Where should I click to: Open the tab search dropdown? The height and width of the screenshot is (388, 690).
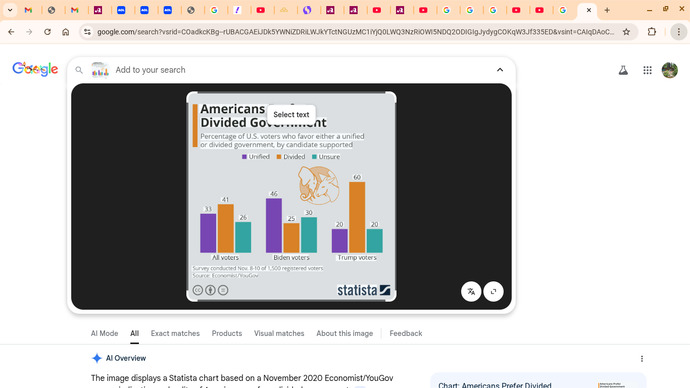[x=10, y=10]
